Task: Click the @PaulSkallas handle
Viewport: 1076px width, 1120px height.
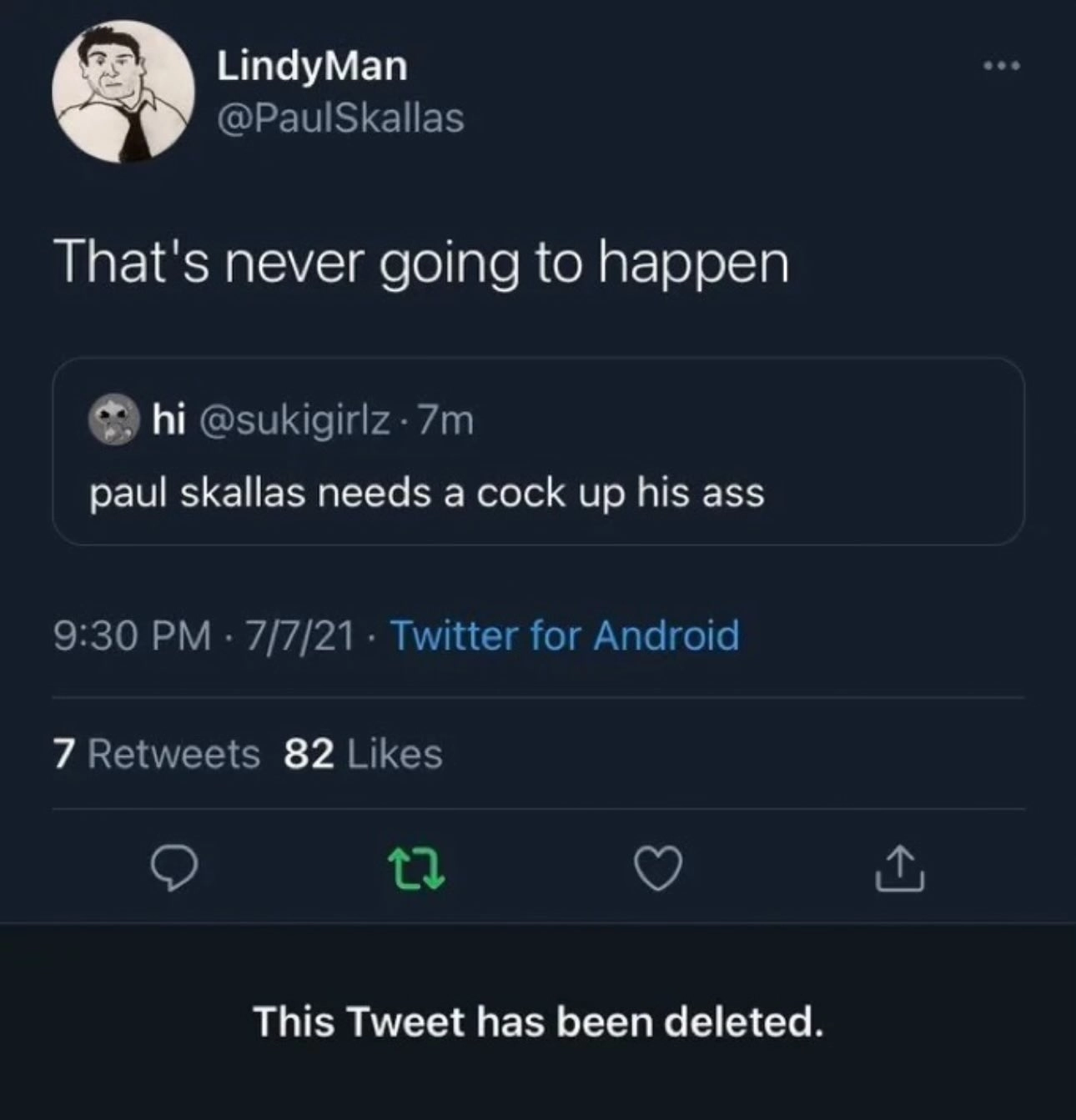Action: tap(339, 118)
